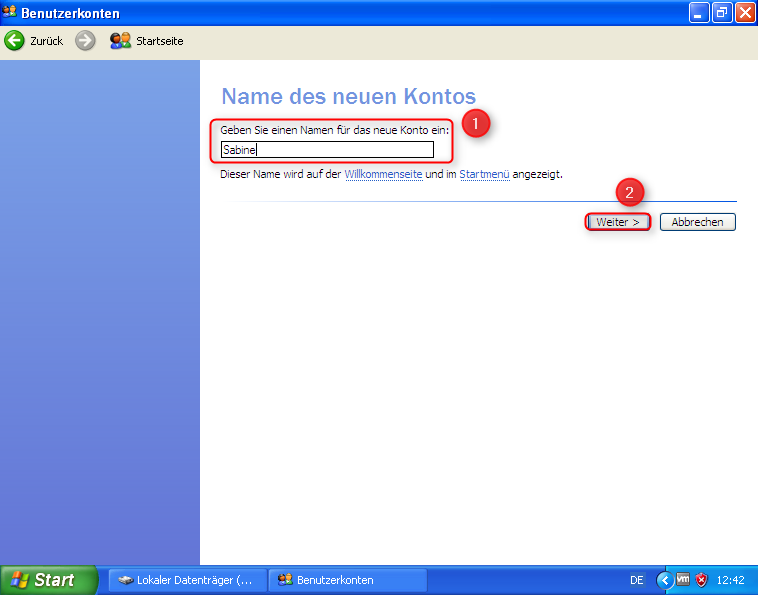Image resolution: width=758 pixels, height=595 pixels.
Task: Open the Windows Start menu
Action: tap(48, 580)
